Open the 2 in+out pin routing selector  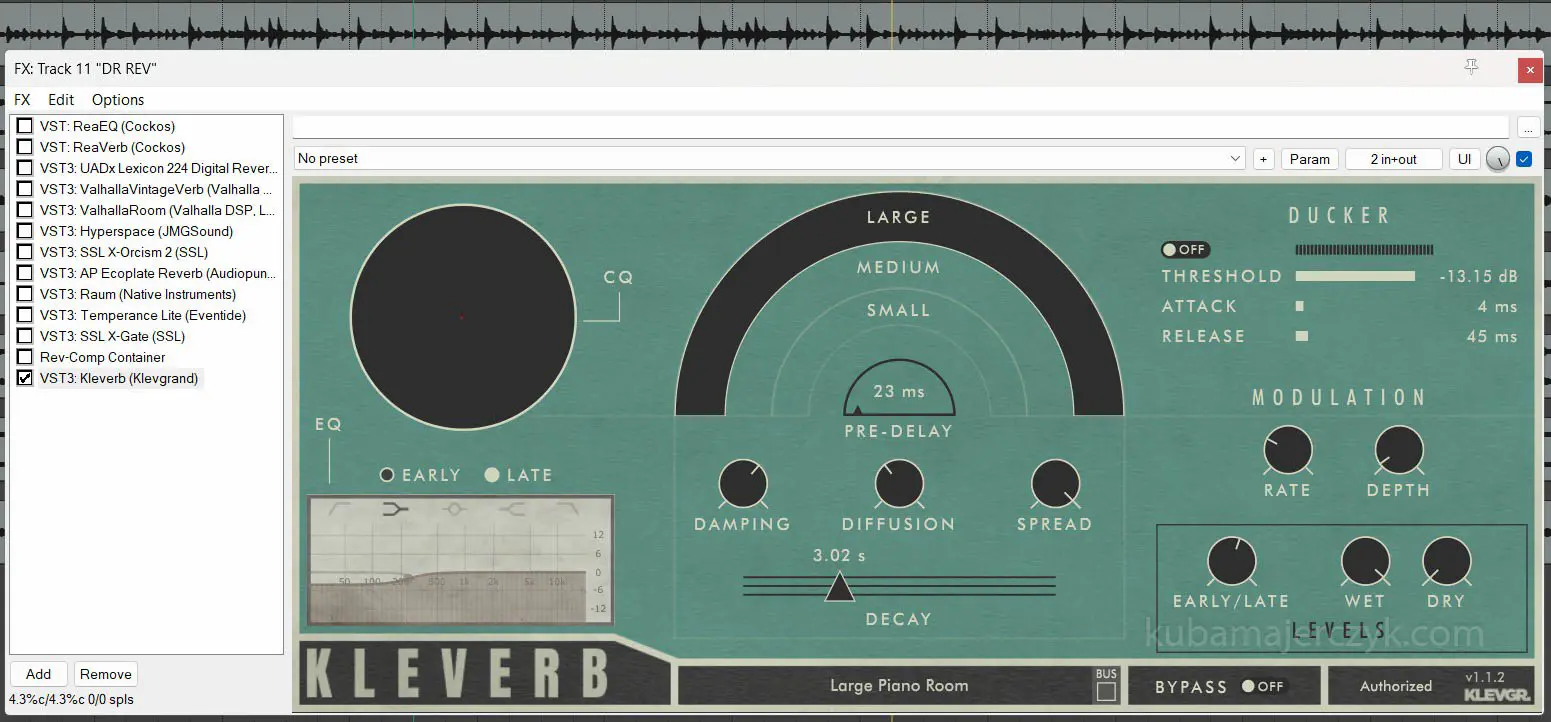[x=1393, y=159]
